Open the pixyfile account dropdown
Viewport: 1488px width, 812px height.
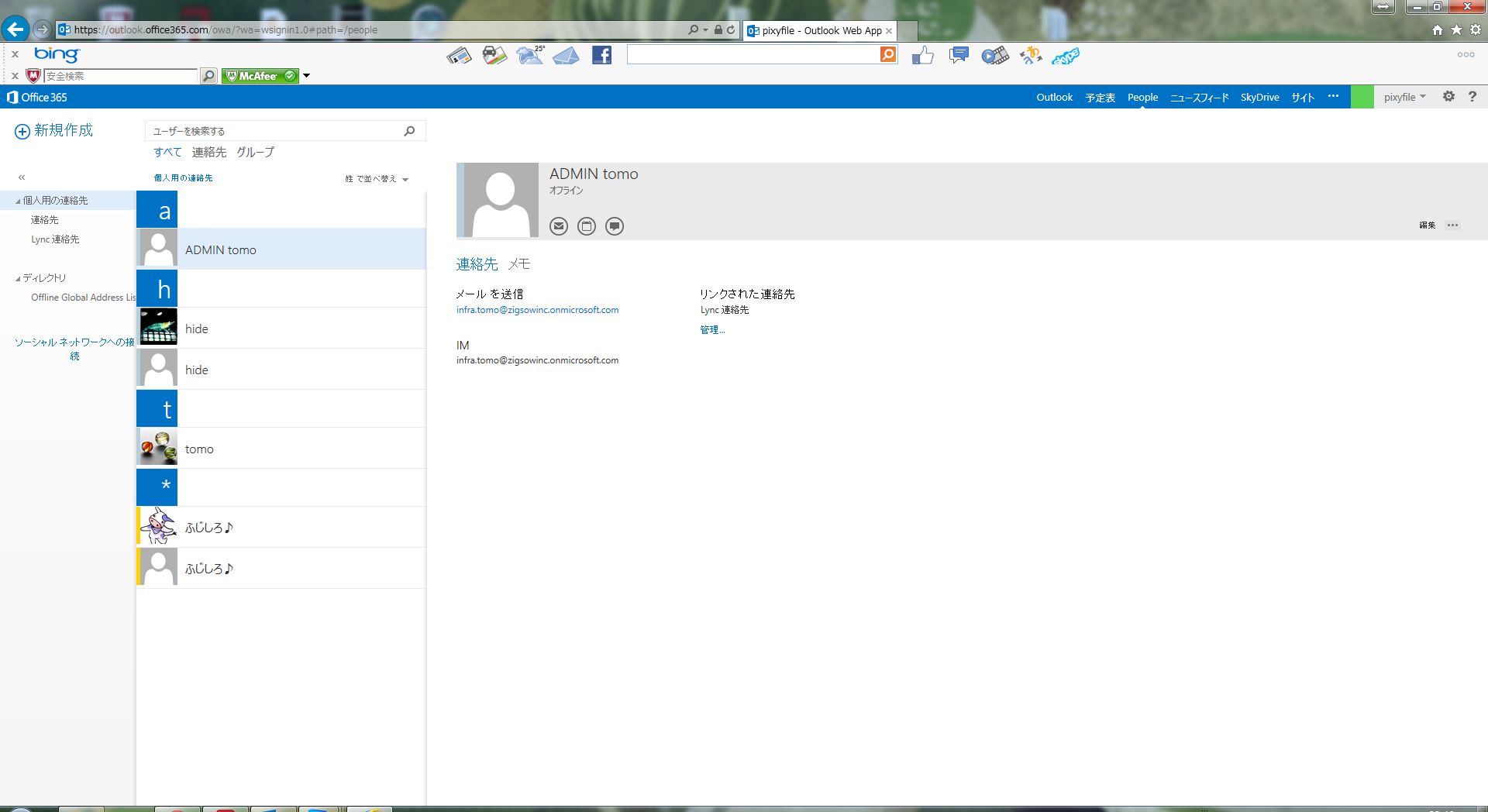[x=1404, y=98]
